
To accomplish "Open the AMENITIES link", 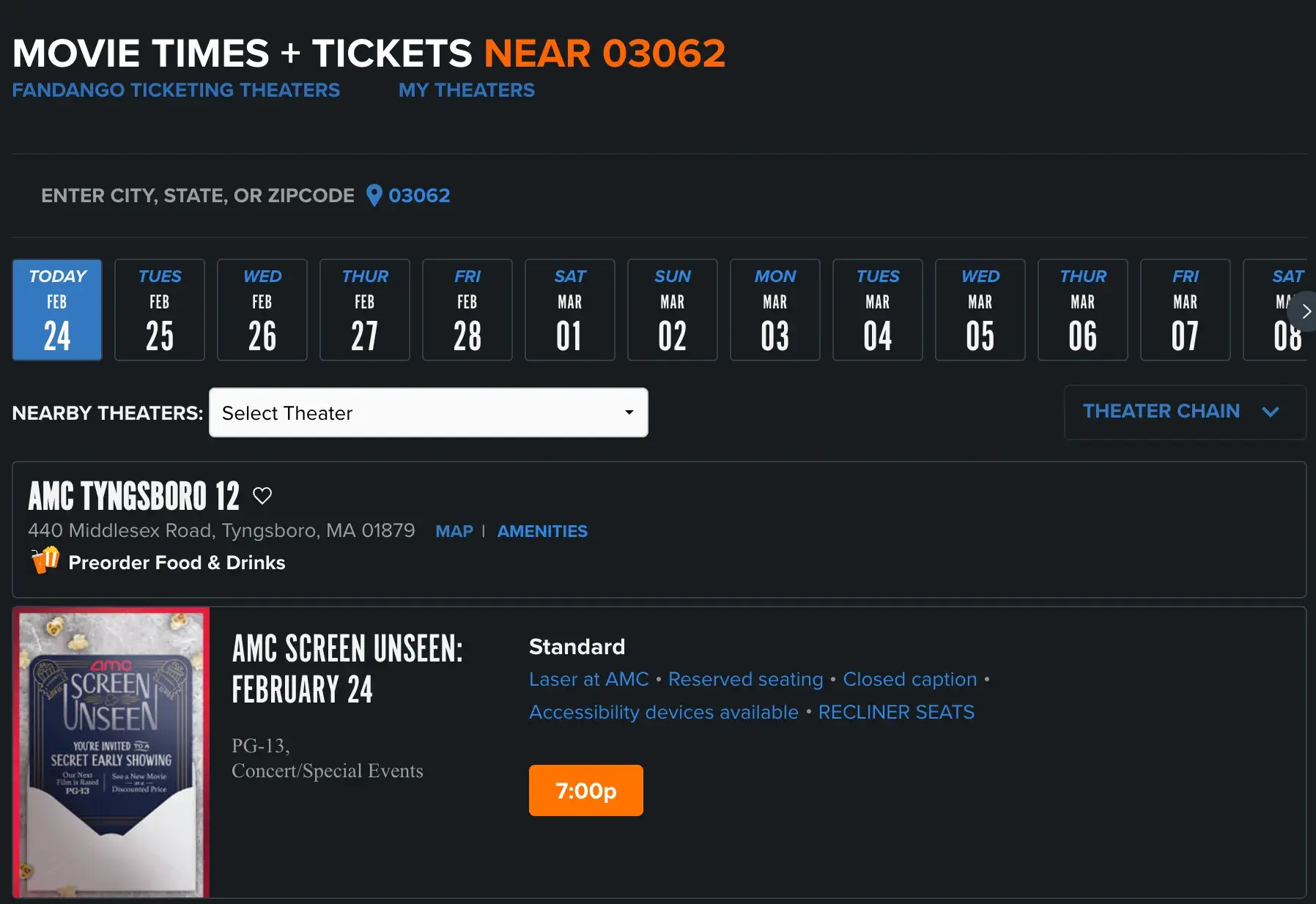I will pyautogui.click(x=542, y=531).
